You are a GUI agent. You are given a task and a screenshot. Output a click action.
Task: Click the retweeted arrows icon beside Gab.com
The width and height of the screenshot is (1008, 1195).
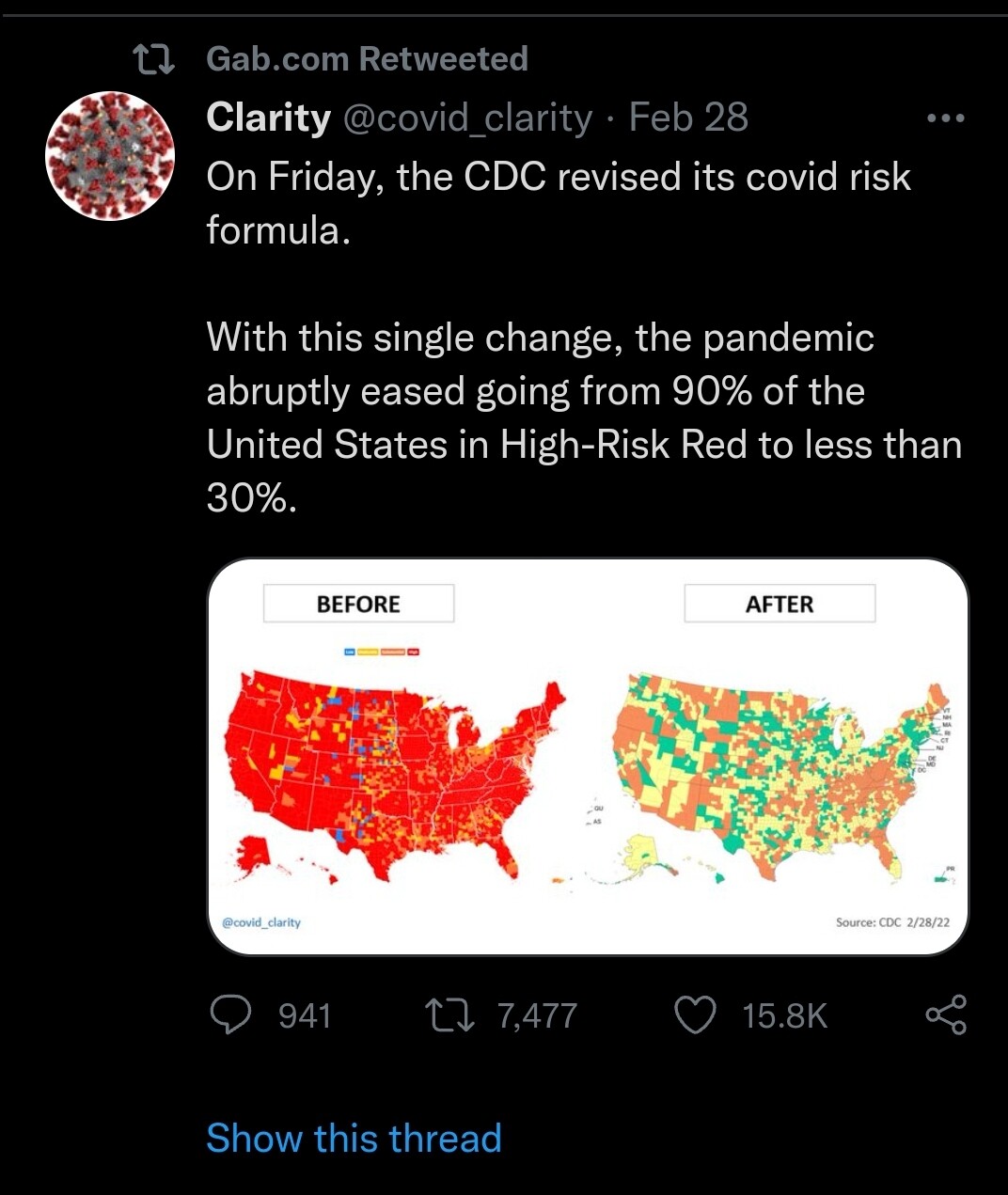(153, 60)
